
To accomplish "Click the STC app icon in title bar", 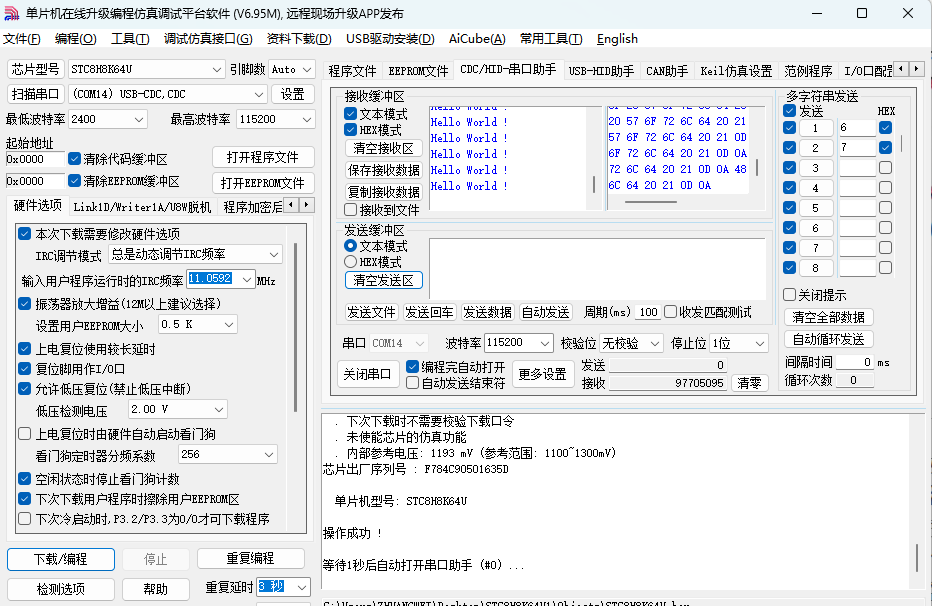I will 12,13.
